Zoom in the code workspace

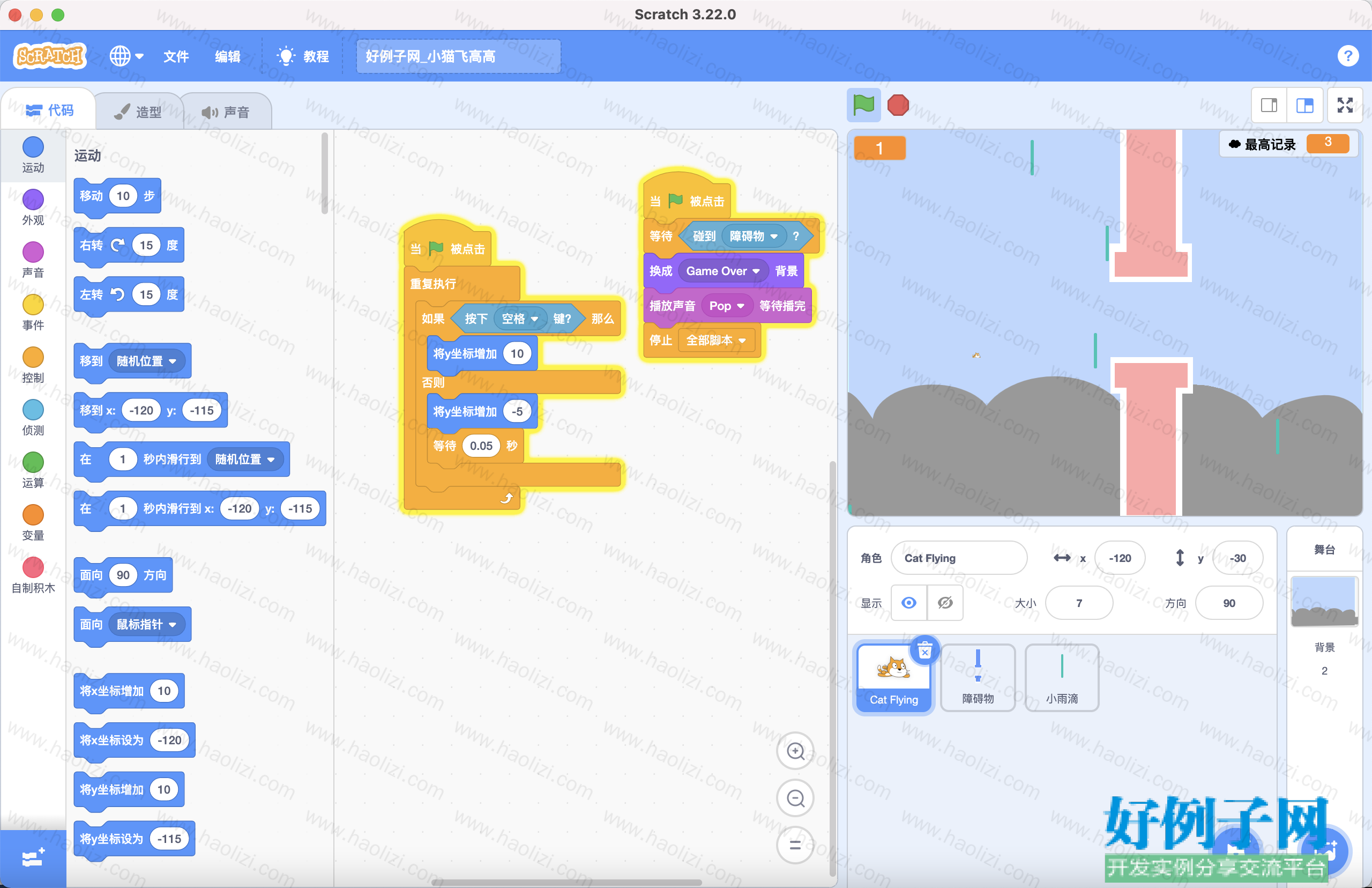[x=795, y=751]
